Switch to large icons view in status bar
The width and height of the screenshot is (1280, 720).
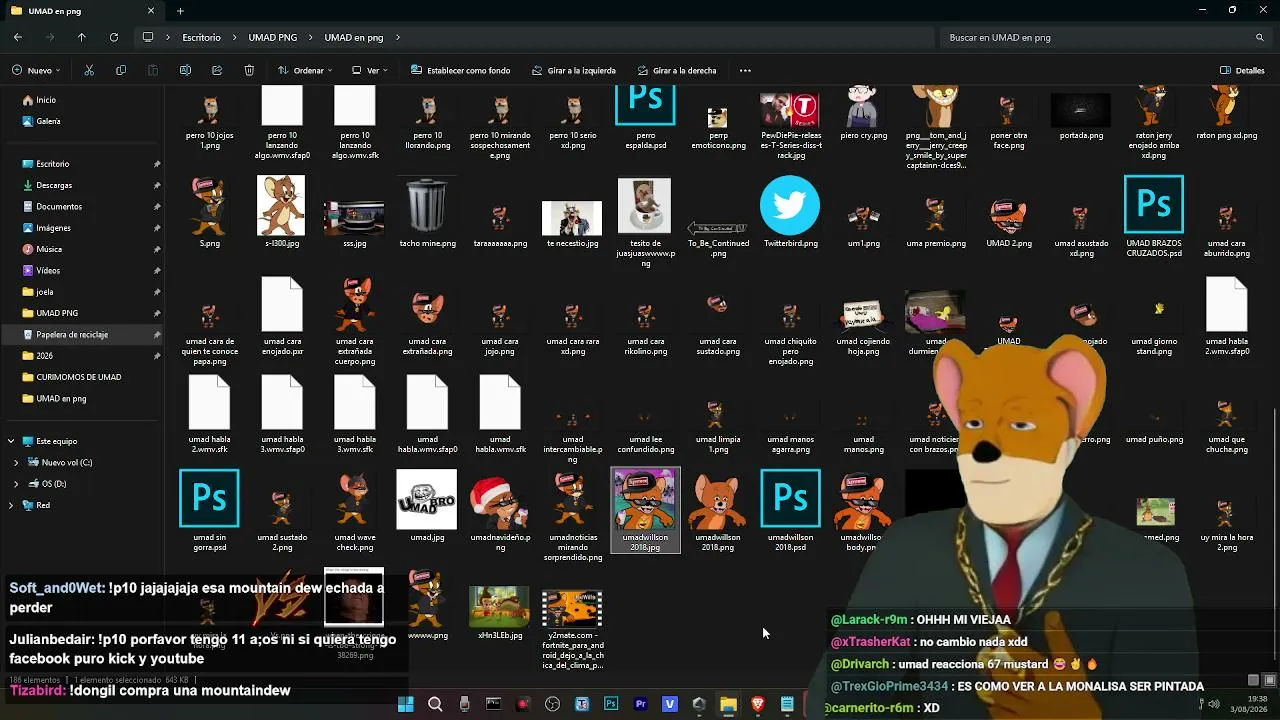click(1270, 680)
